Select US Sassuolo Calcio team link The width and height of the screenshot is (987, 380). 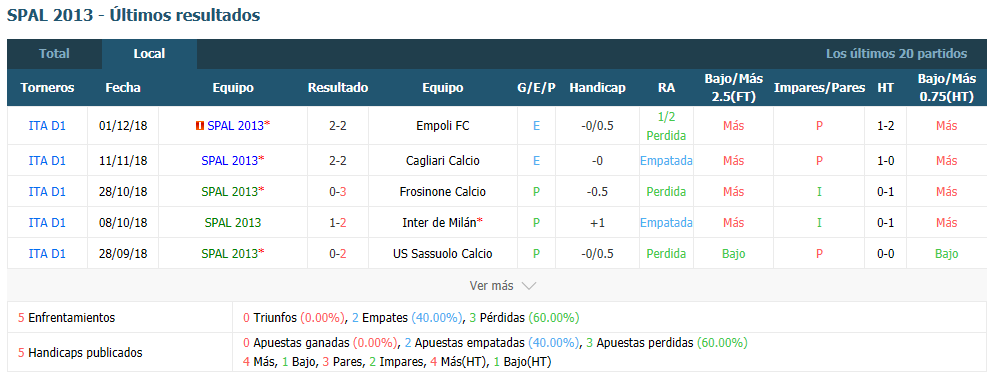443,254
